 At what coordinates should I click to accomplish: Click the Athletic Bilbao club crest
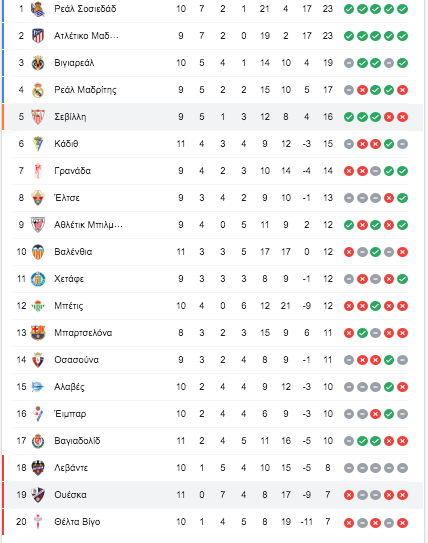(x=38, y=225)
